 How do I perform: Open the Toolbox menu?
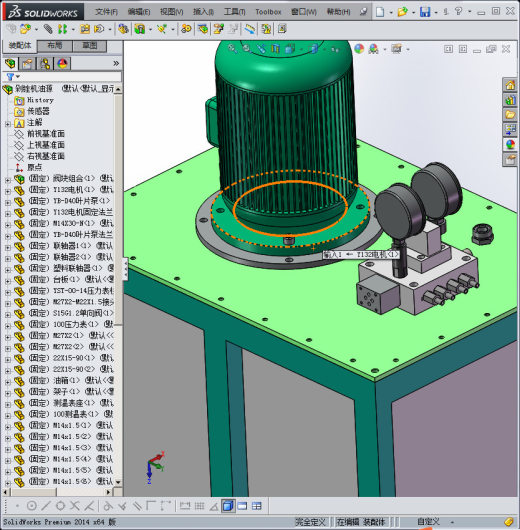pyautogui.click(x=268, y=12)
